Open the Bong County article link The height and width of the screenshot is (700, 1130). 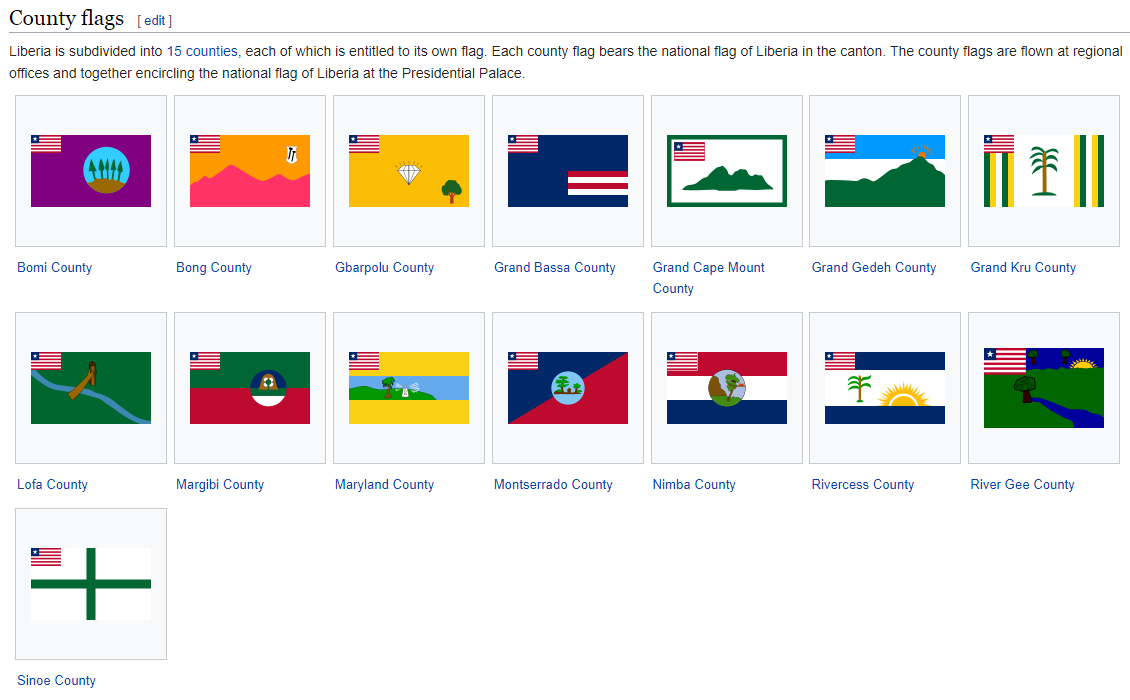click(214, 267)
